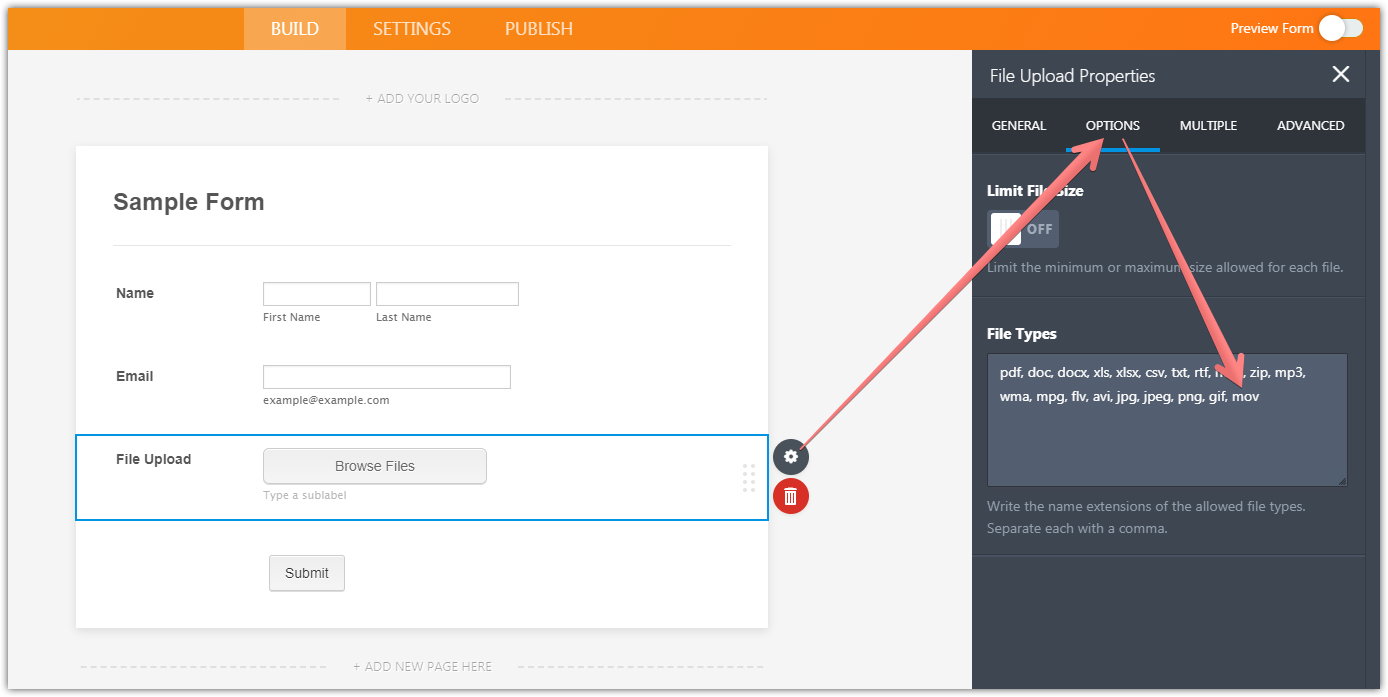Image resolution: width=1388 pixels, height=697 pixels.
Task: Grab the dotted drag handle on File Upload
Action: pos(749,478)
